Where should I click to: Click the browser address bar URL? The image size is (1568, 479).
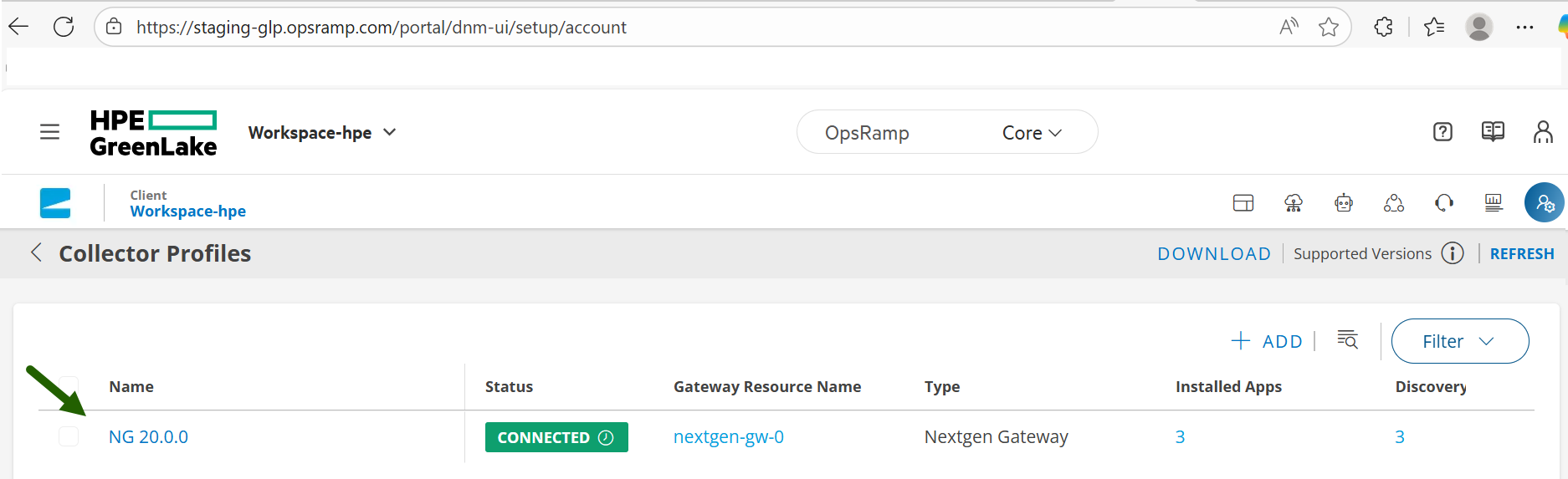tap(381, 28)
